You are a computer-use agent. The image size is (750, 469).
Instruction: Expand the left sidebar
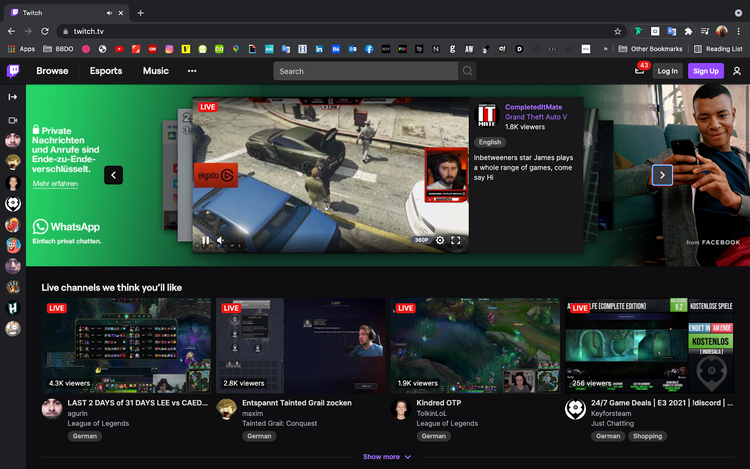[x=13, y=97]
